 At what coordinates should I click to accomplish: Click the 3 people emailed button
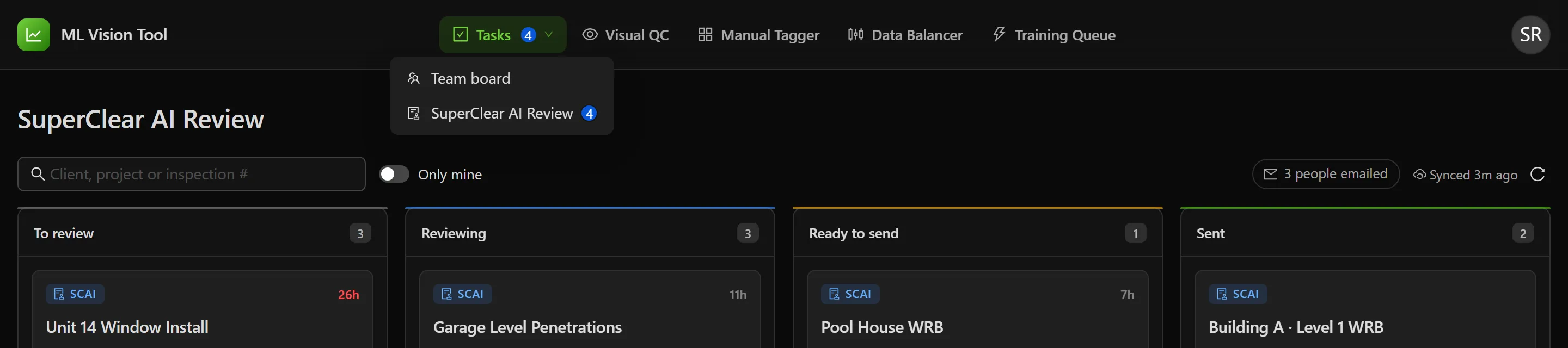(1326, 174)
